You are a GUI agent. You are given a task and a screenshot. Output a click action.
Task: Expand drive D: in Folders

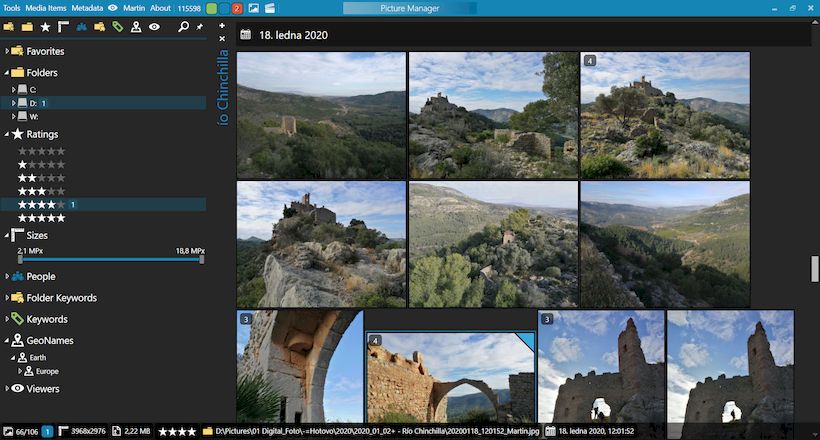[14, 103]
